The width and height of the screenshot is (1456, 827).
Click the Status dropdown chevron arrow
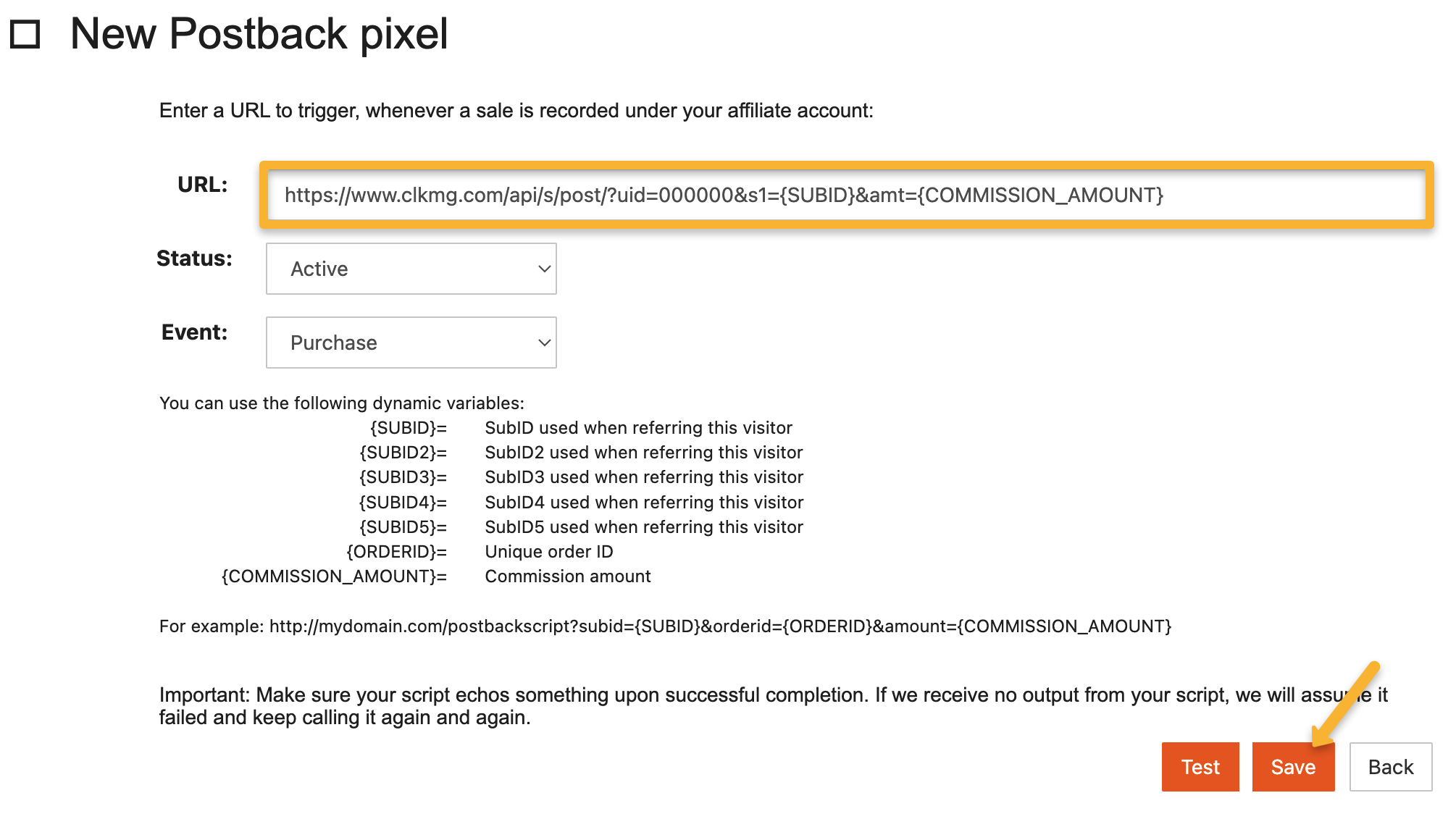544,269
